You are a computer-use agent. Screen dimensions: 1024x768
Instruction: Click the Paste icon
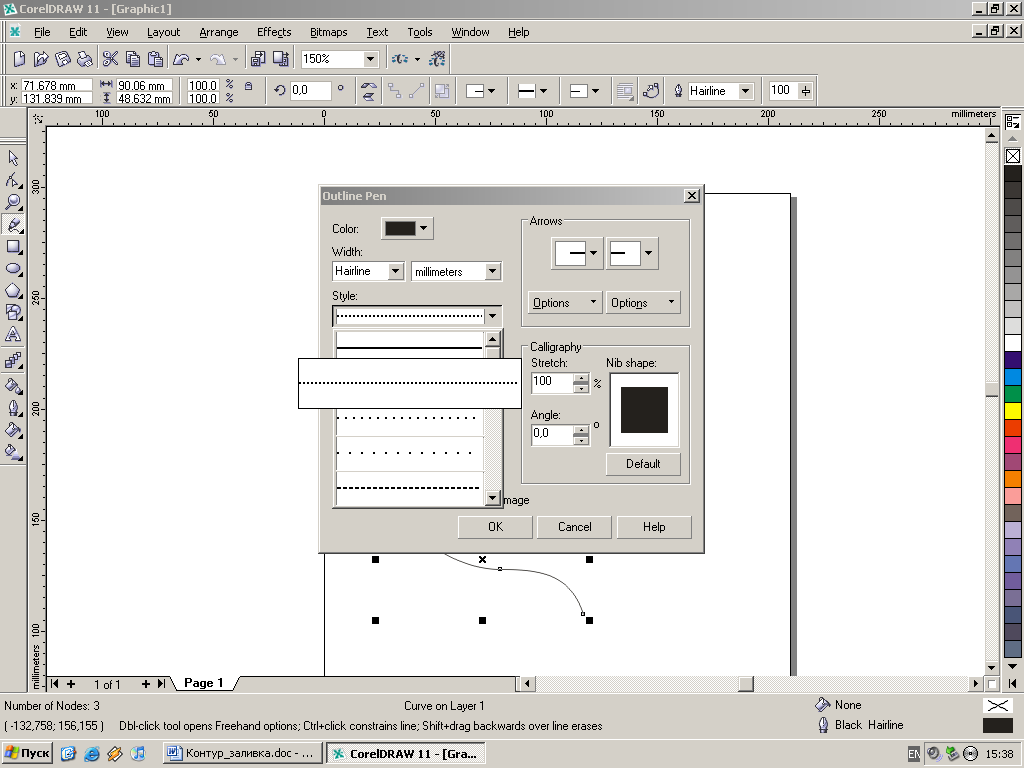click(155, 59)
